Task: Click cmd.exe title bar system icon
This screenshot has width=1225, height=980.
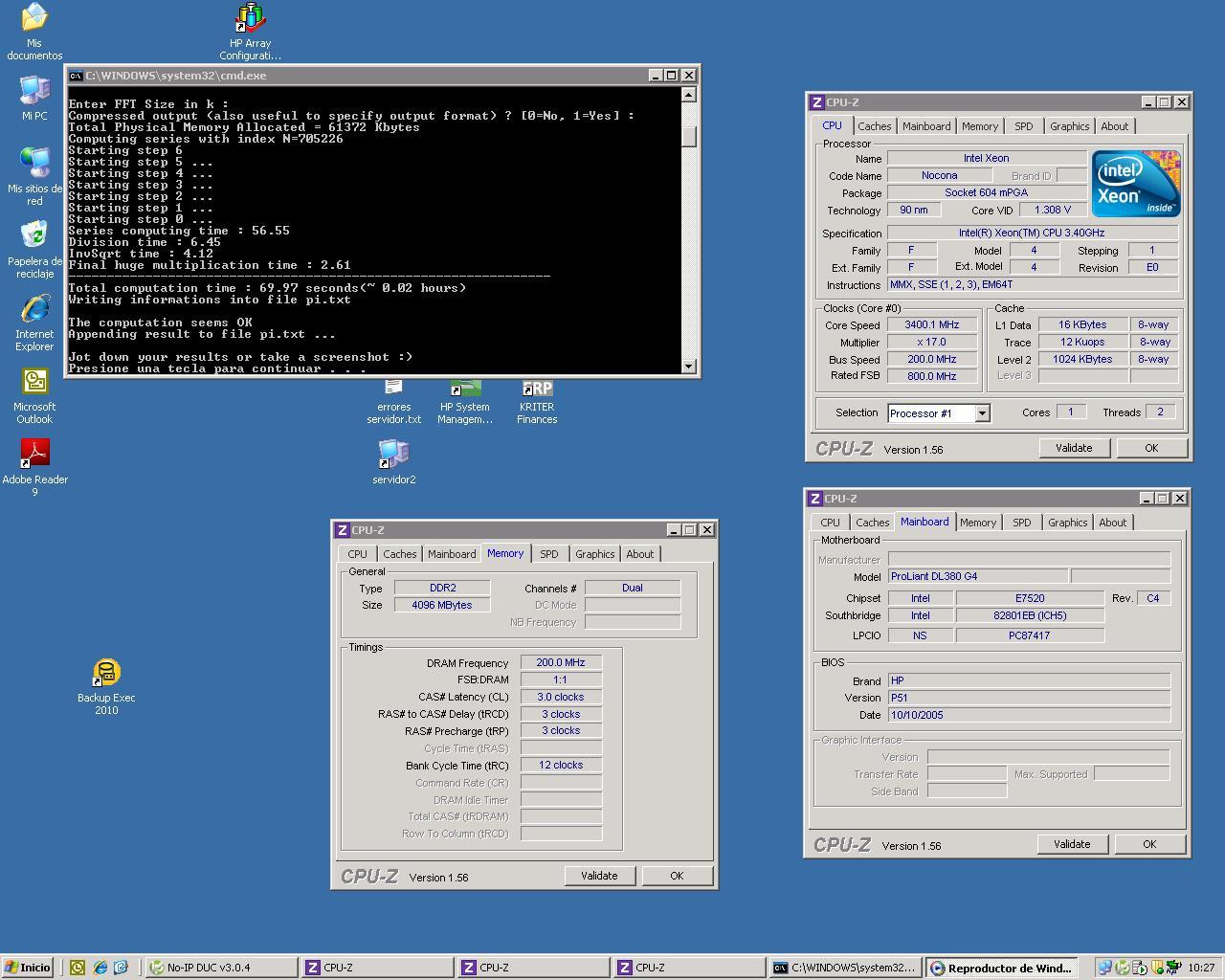Action: click(76, 76)
